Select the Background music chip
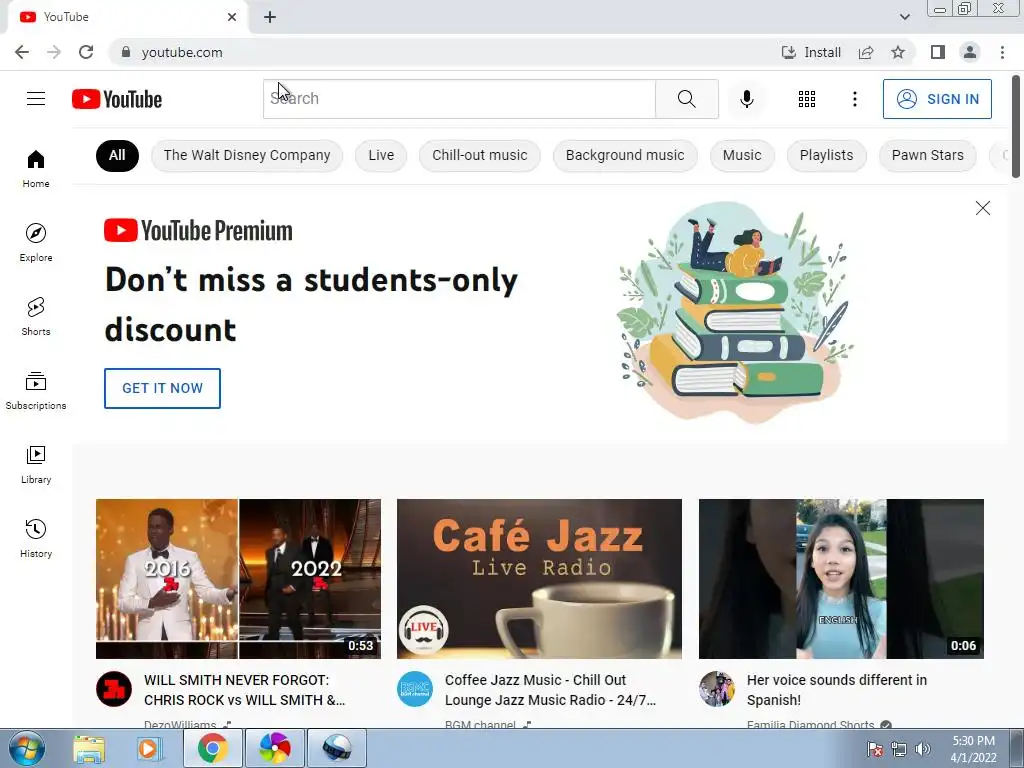Image resolution: width=1024 pixels, height=768 pixels. 625,155
